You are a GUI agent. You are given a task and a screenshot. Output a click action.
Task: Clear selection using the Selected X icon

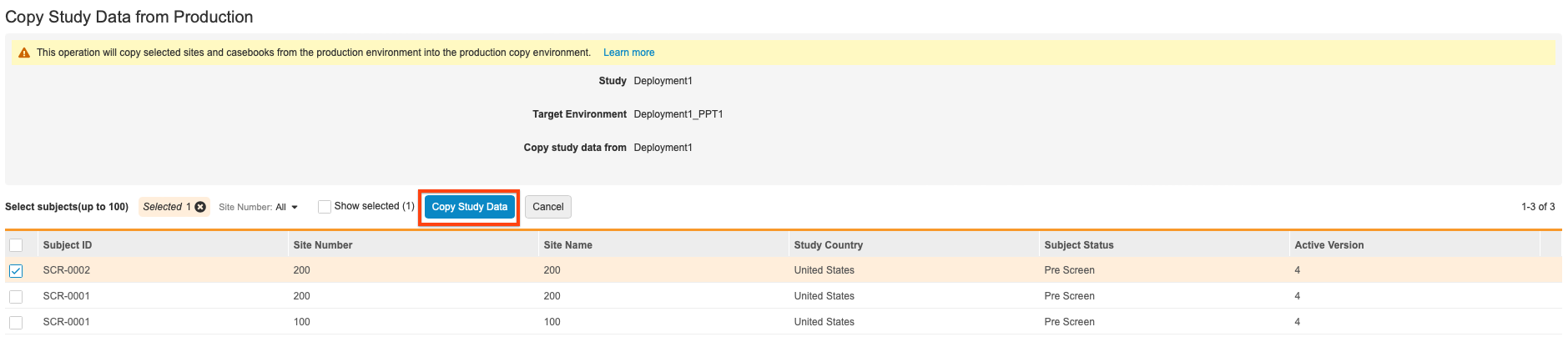point(200,207)
